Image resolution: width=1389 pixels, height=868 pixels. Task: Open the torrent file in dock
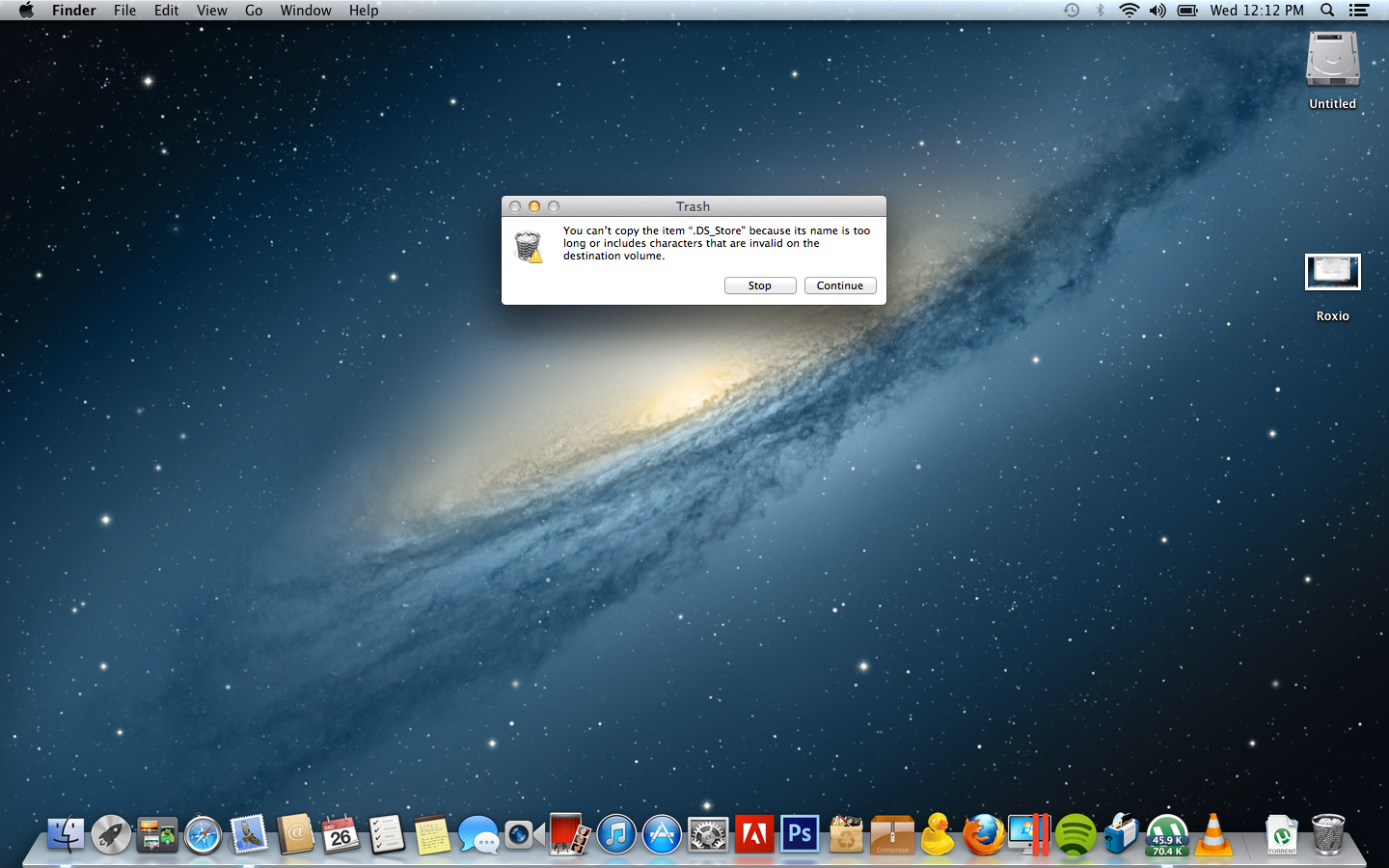pyautogui.click(x=1282, y=835)
